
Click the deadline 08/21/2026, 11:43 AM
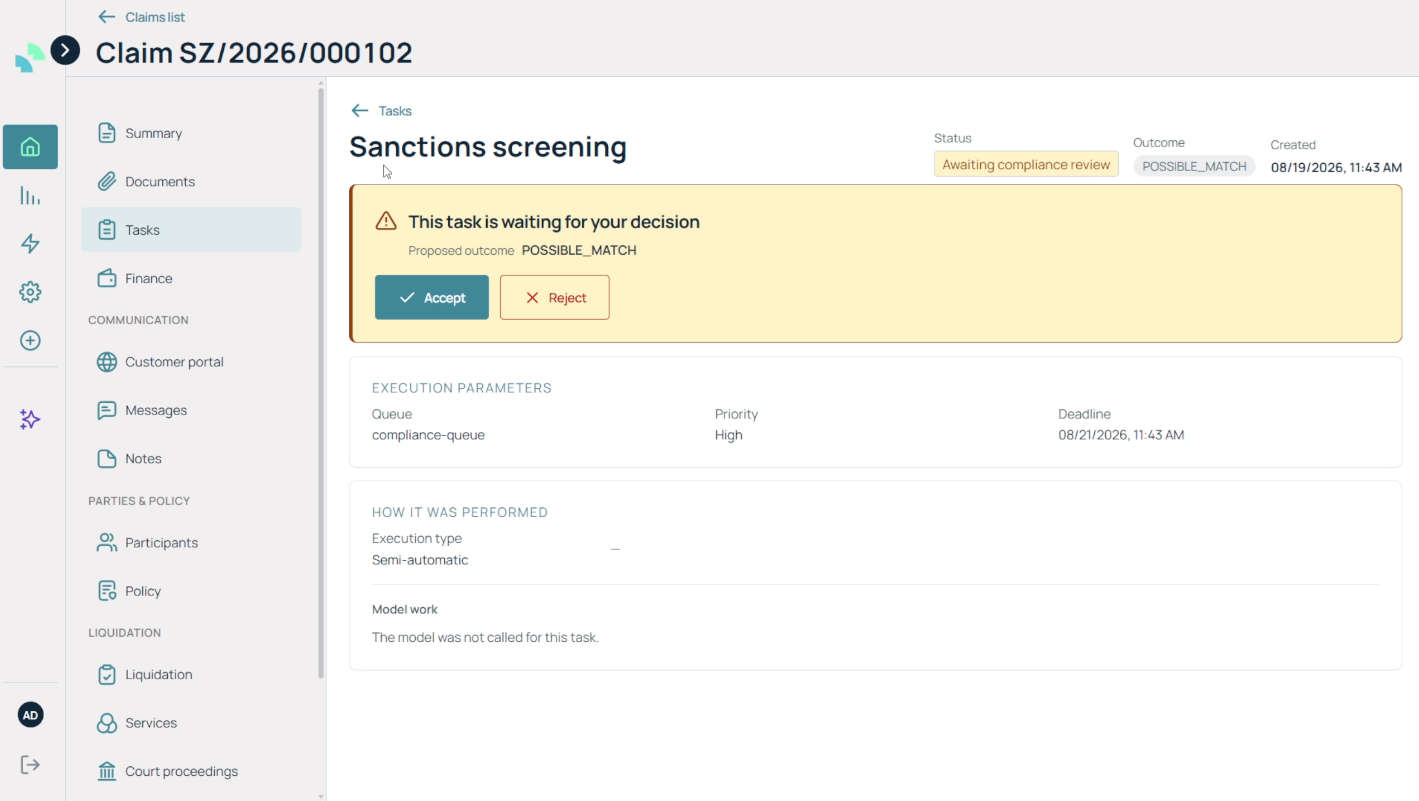point(1121,435)
